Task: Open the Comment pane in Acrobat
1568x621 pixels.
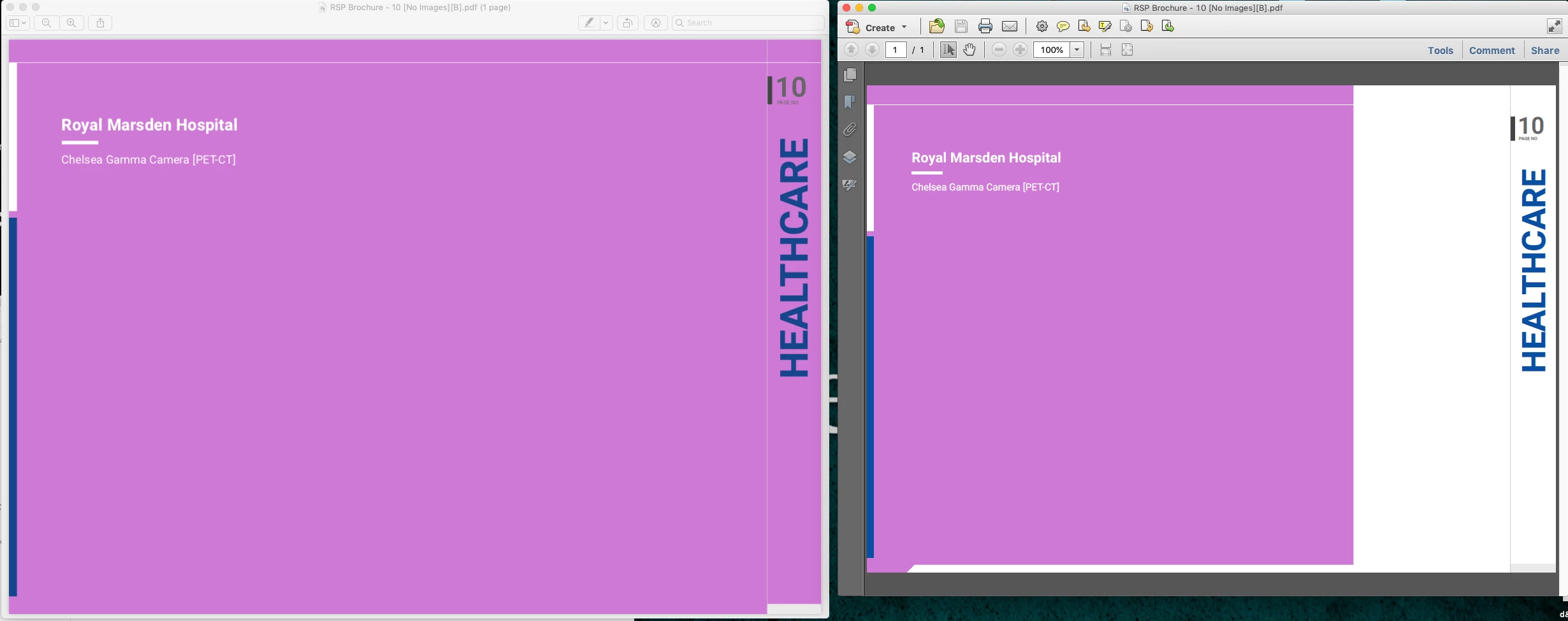Action: (x=1492, y=50)
